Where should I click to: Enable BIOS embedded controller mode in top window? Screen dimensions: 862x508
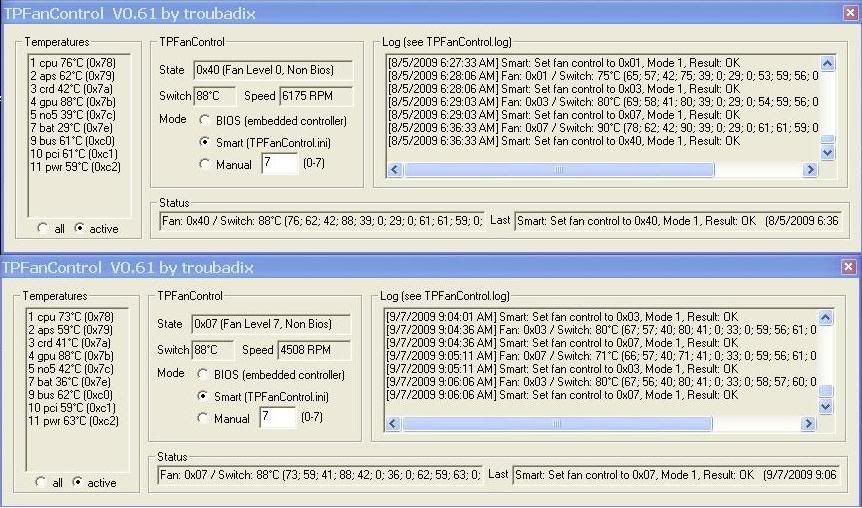coord(205,121)
